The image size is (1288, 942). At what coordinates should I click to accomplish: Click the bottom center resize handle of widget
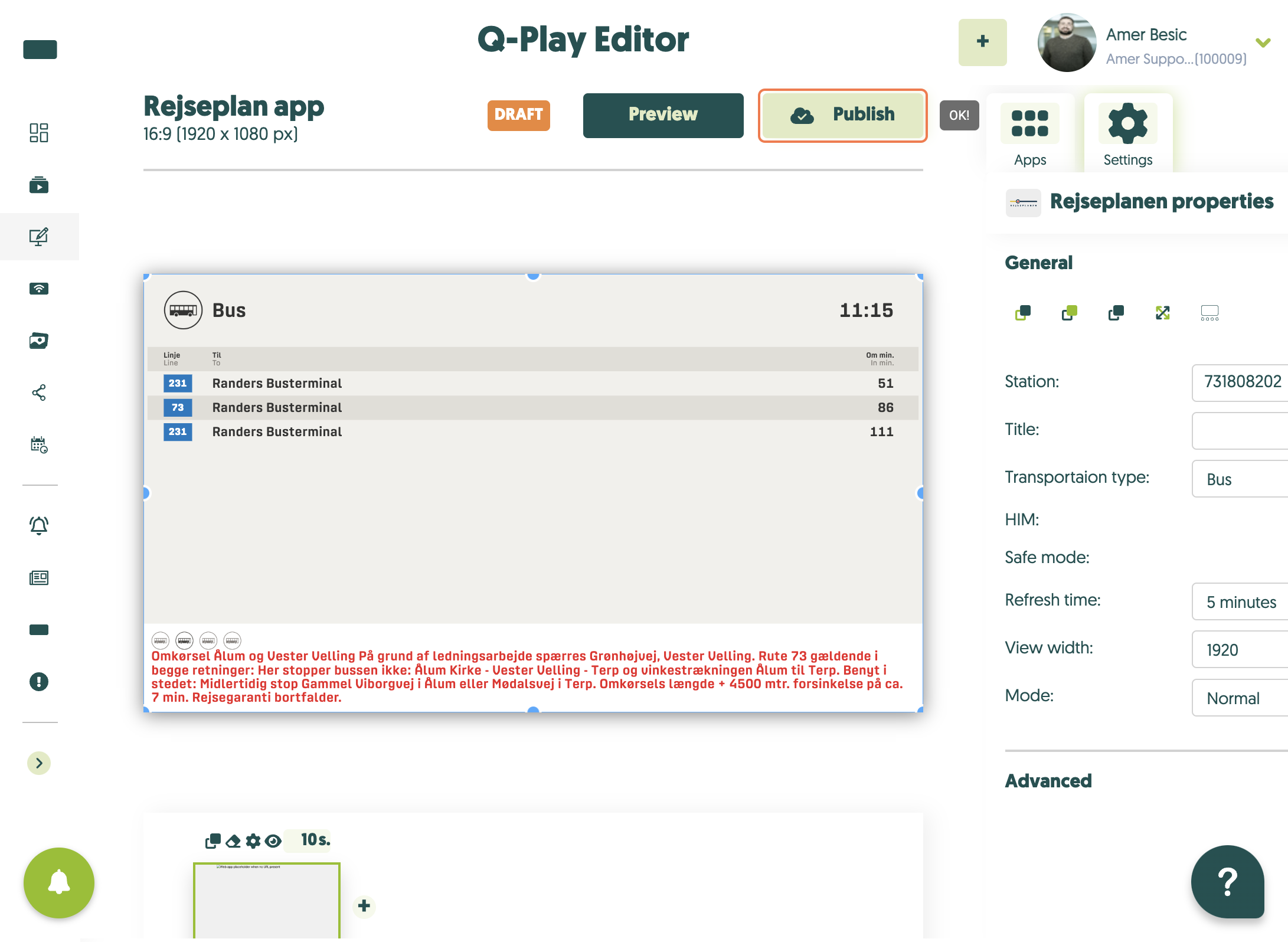click(x=533, y=710)
